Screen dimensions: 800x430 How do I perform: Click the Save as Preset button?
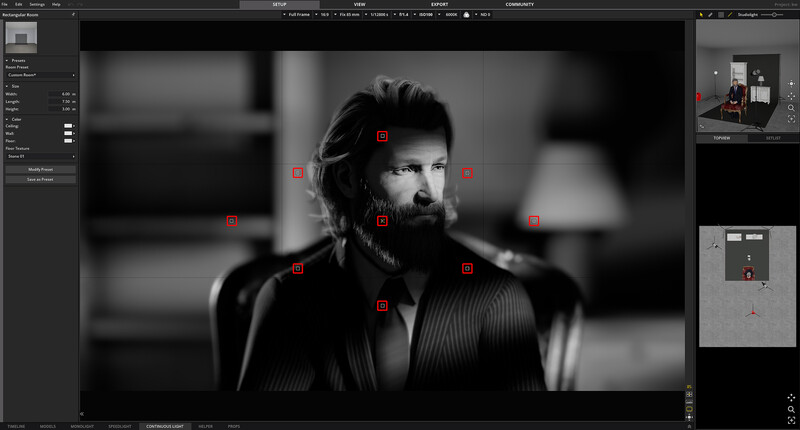pyautogui.click(x=41, y=180)
